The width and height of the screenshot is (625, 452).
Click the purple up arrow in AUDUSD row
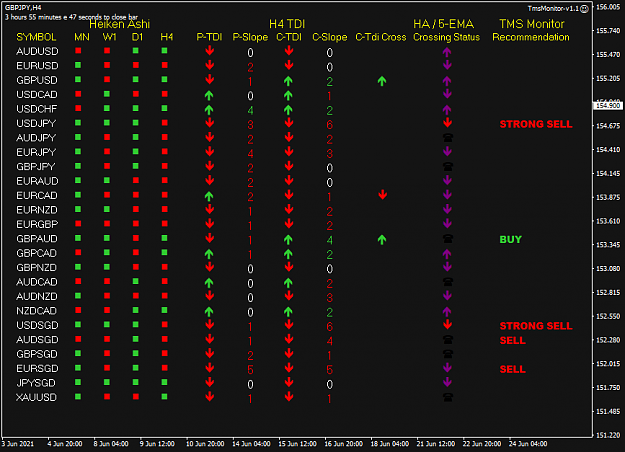tap(447, 51)
